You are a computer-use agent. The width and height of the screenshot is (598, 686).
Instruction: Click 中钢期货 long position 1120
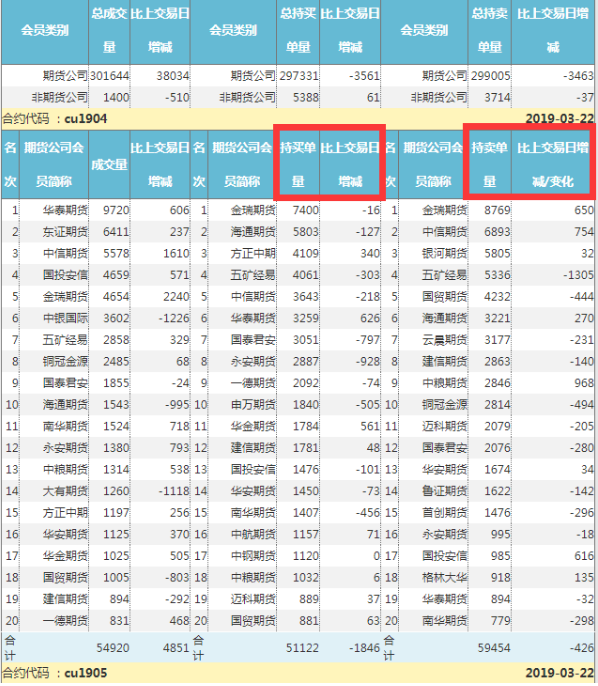pyautogui.click(x=306, y=556)
